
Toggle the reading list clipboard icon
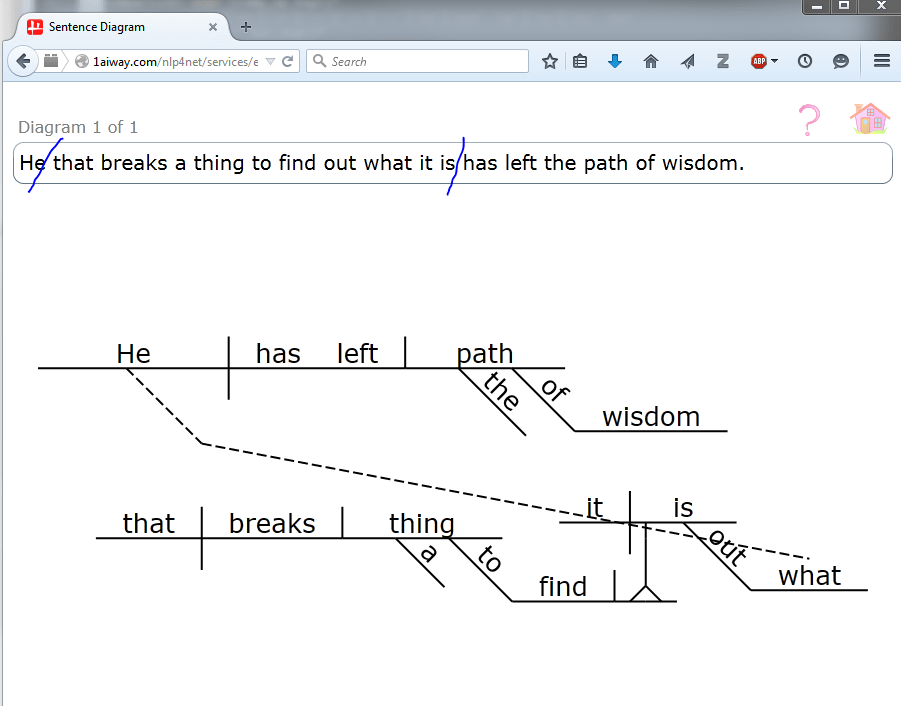580,61
